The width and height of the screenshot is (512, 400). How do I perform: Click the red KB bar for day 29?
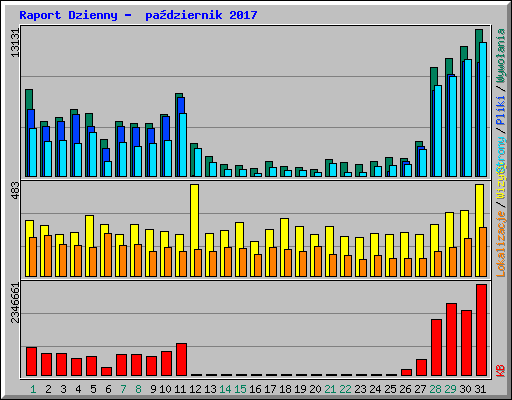click(x=451, y=340)
